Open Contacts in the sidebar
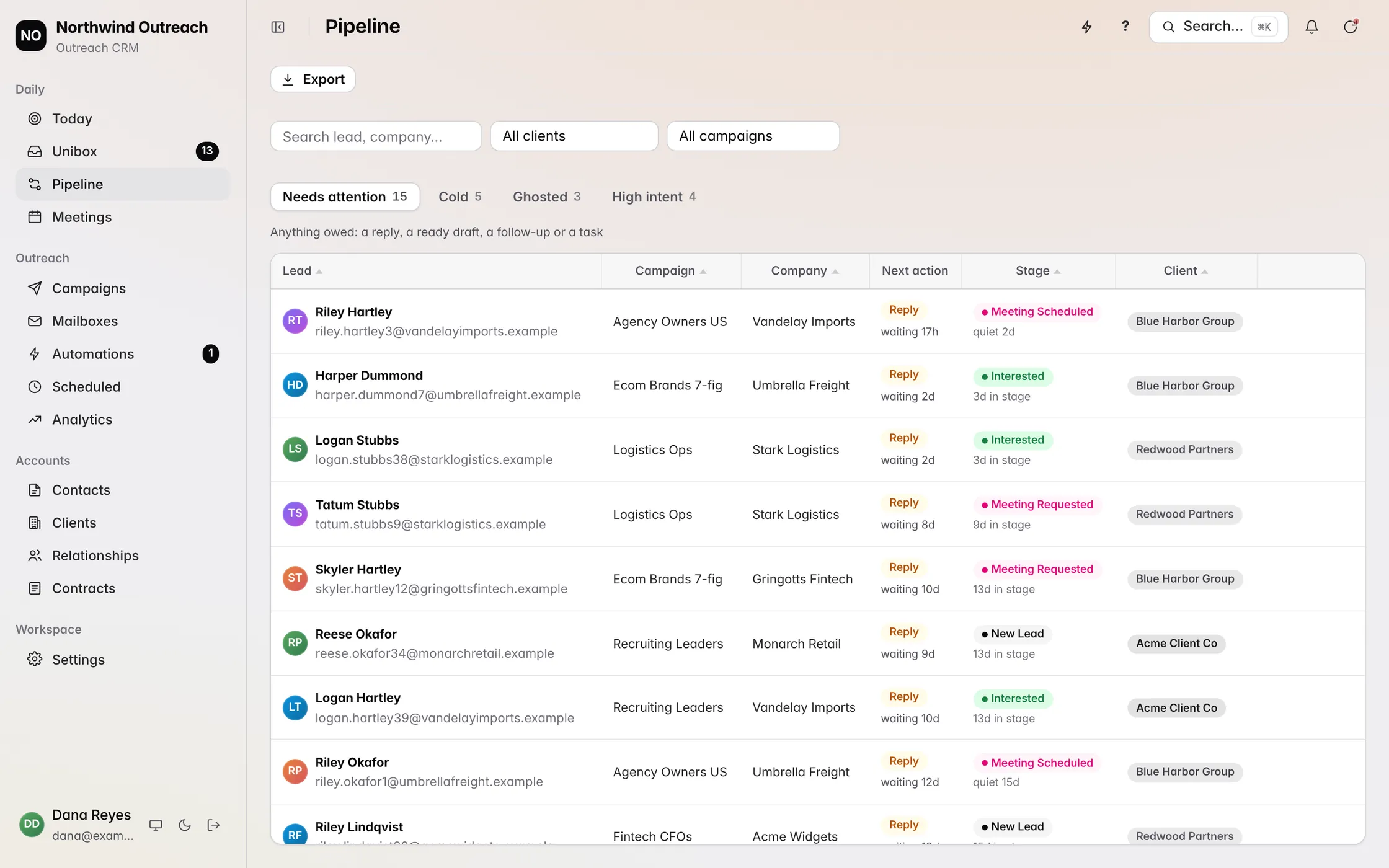The height and width of the screenshot is (868, 1389). [123, 490]
